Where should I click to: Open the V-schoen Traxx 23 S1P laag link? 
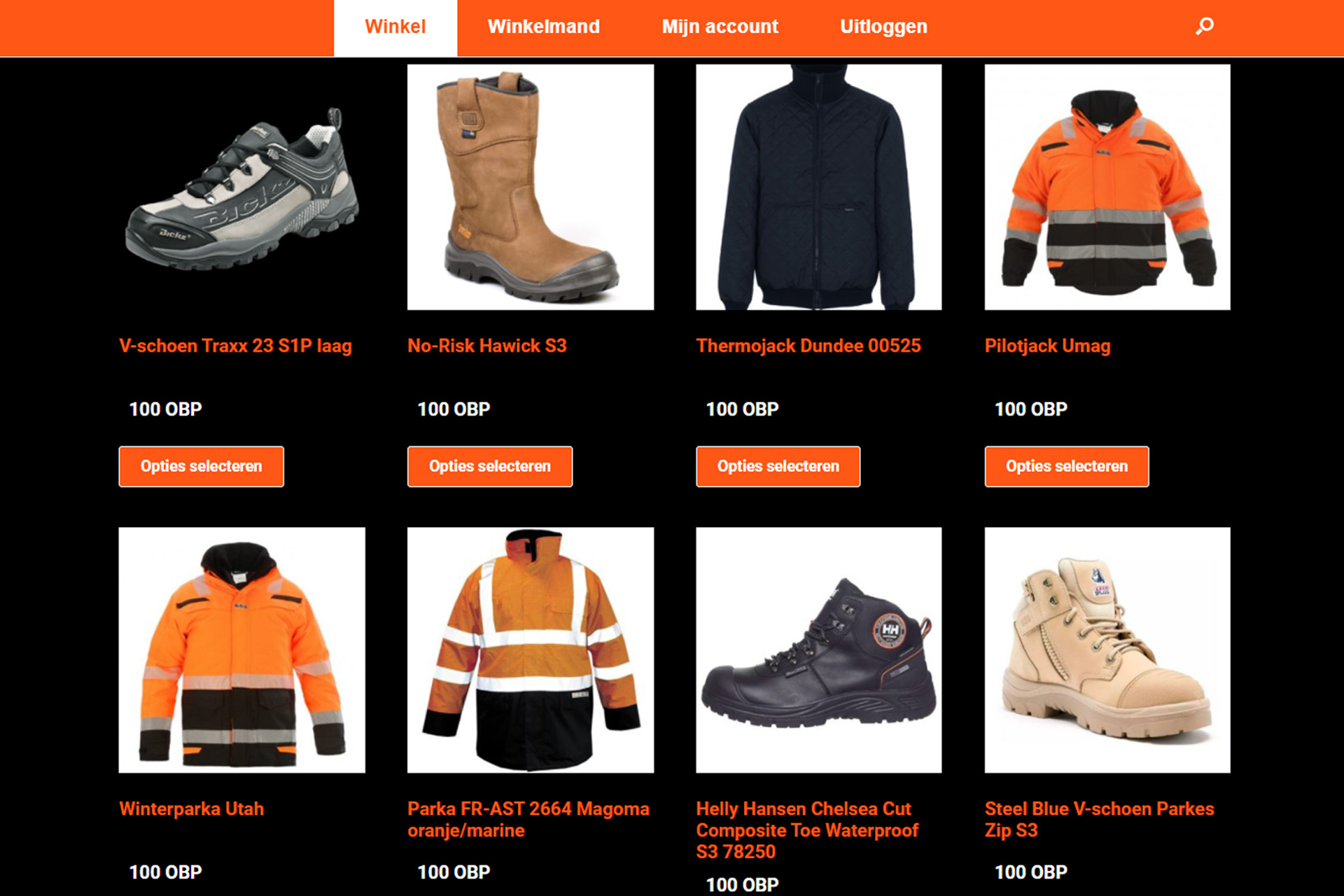(x=235, y=346)
